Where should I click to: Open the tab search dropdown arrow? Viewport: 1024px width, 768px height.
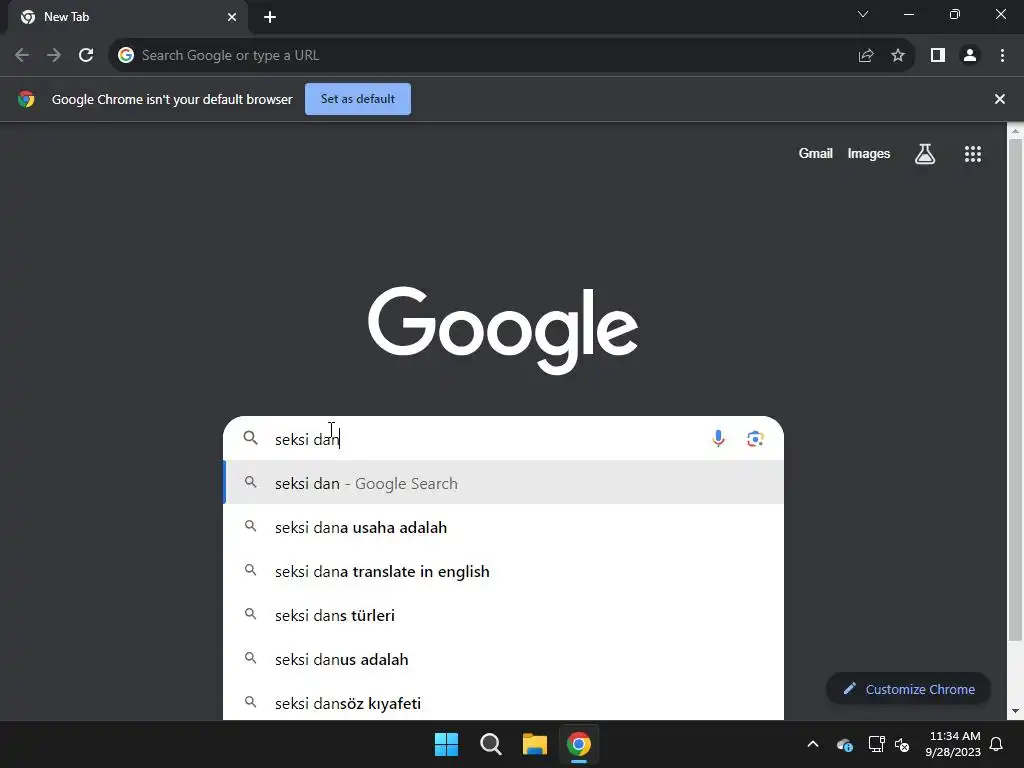point(863,14)
